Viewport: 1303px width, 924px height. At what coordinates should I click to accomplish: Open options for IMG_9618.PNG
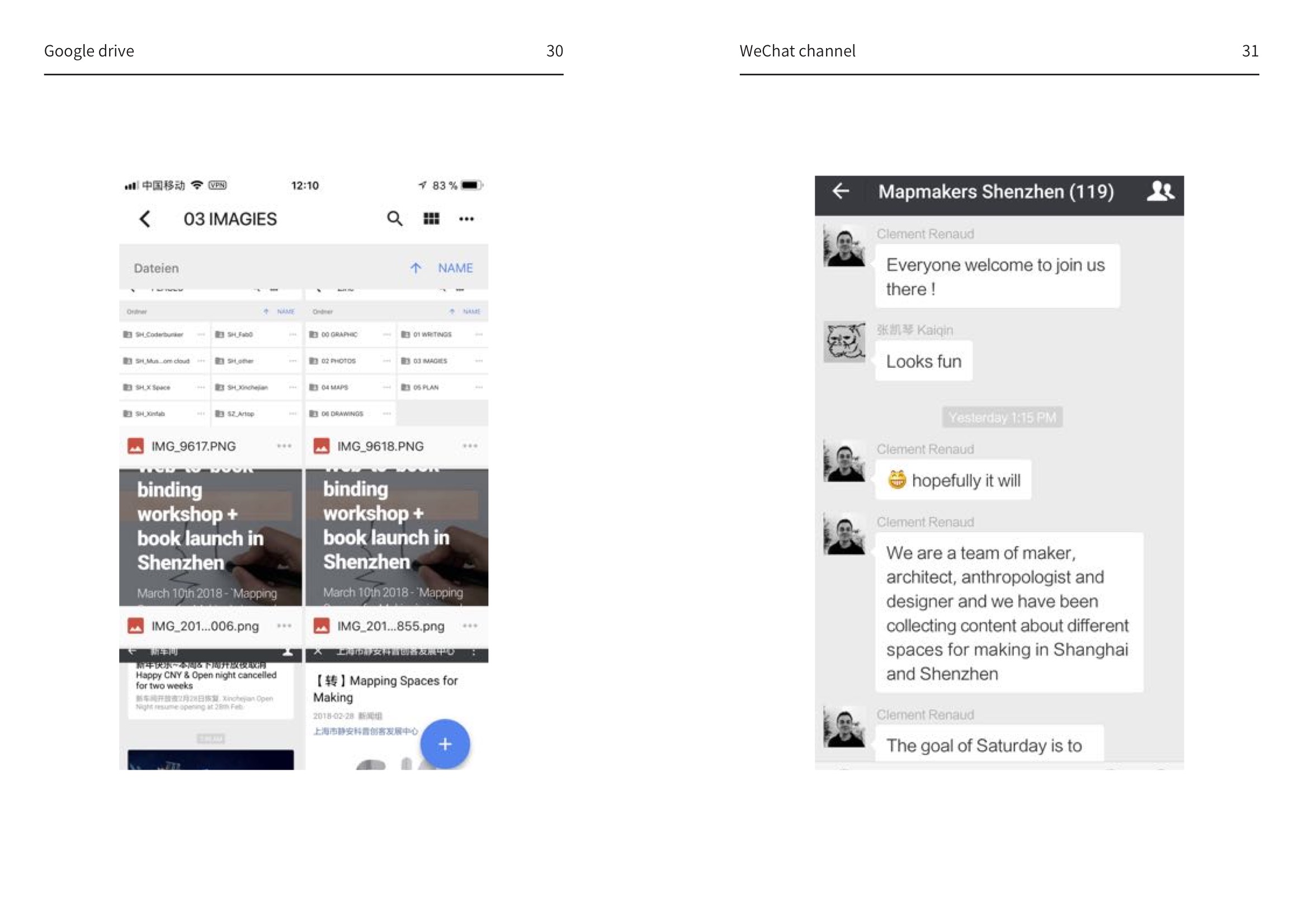[470, 446]
